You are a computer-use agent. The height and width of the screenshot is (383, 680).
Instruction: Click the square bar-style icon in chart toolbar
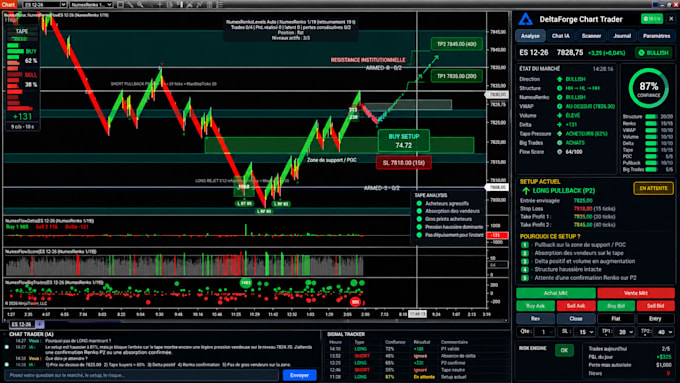(121, 5)
